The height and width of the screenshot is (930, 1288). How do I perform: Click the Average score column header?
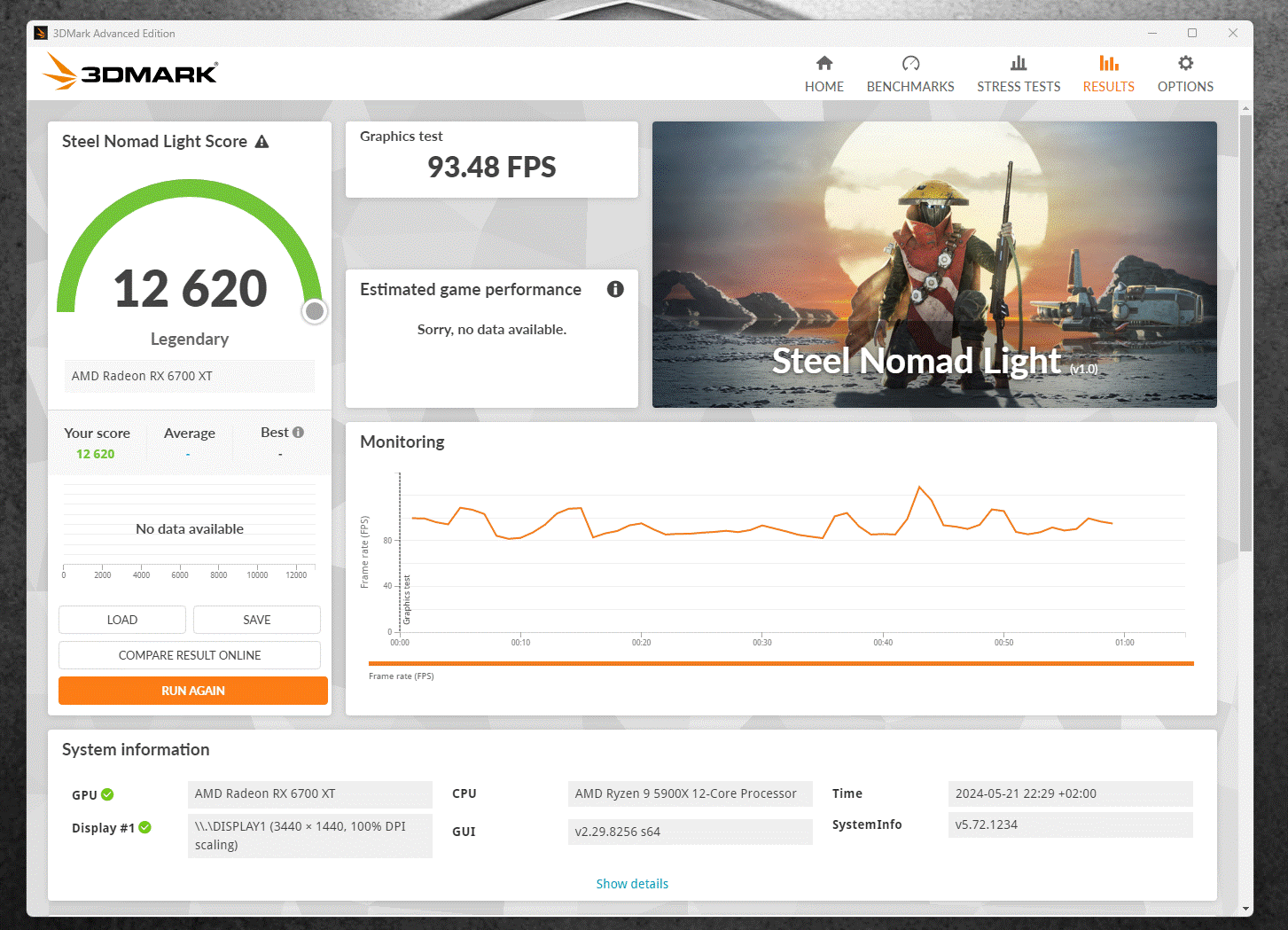pyautogui.click(x=190, y=434)
